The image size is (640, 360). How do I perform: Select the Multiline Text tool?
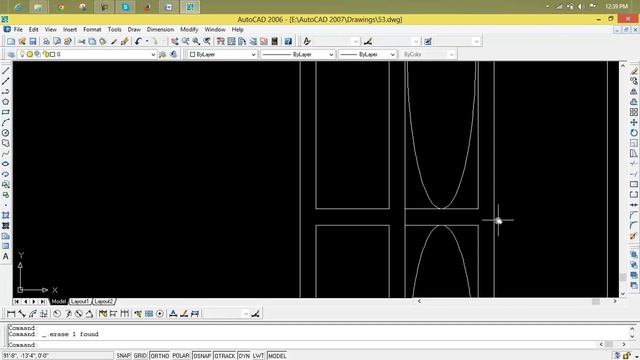click(x=6, y=257)
